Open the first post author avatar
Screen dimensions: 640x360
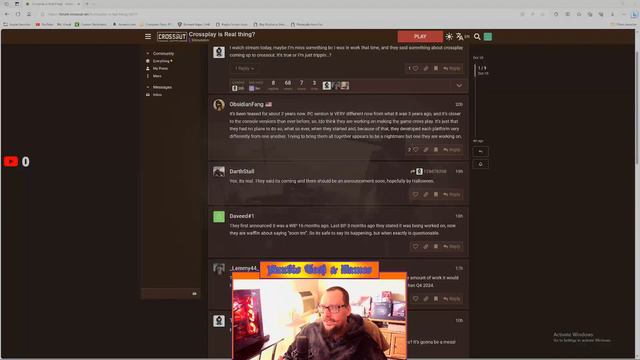point(219,52)
